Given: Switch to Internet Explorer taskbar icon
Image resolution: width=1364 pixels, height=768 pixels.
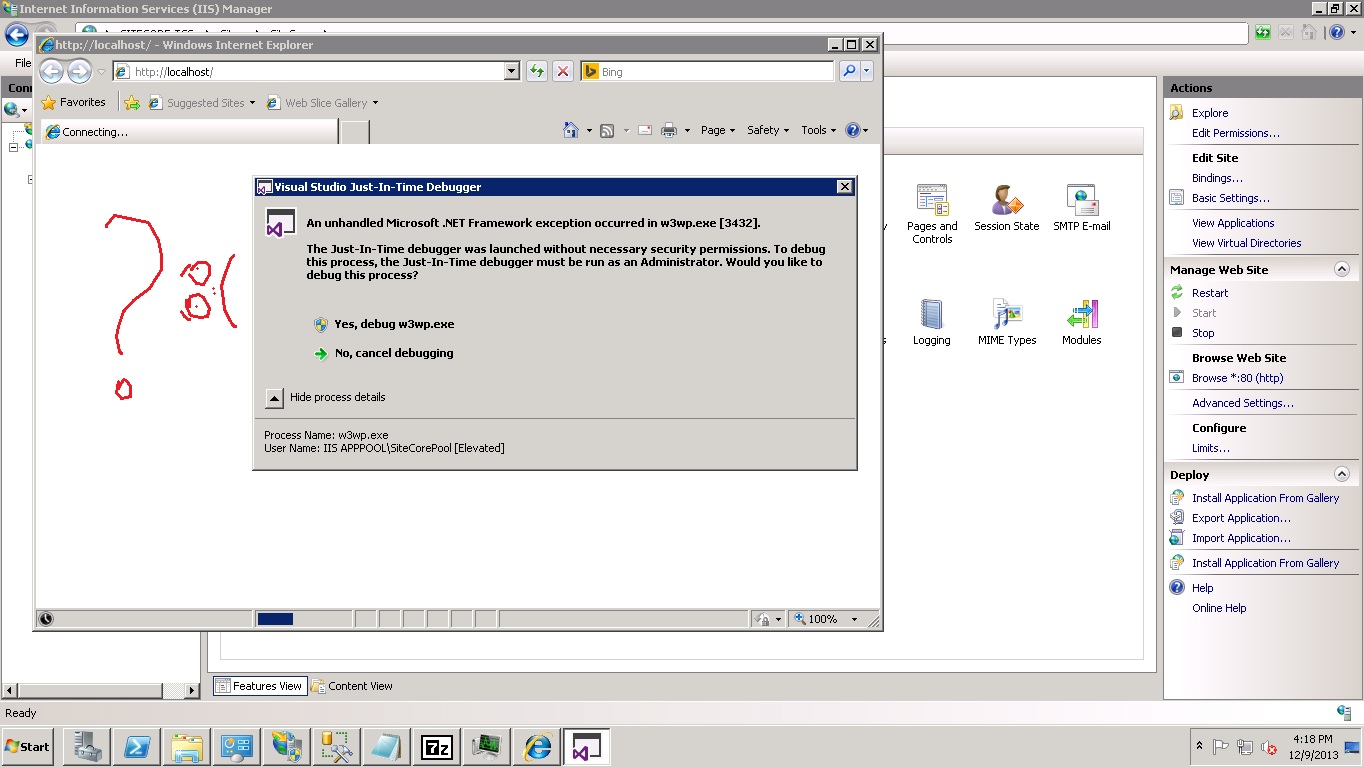Looking at the screenshot, I should coord(538,747).
